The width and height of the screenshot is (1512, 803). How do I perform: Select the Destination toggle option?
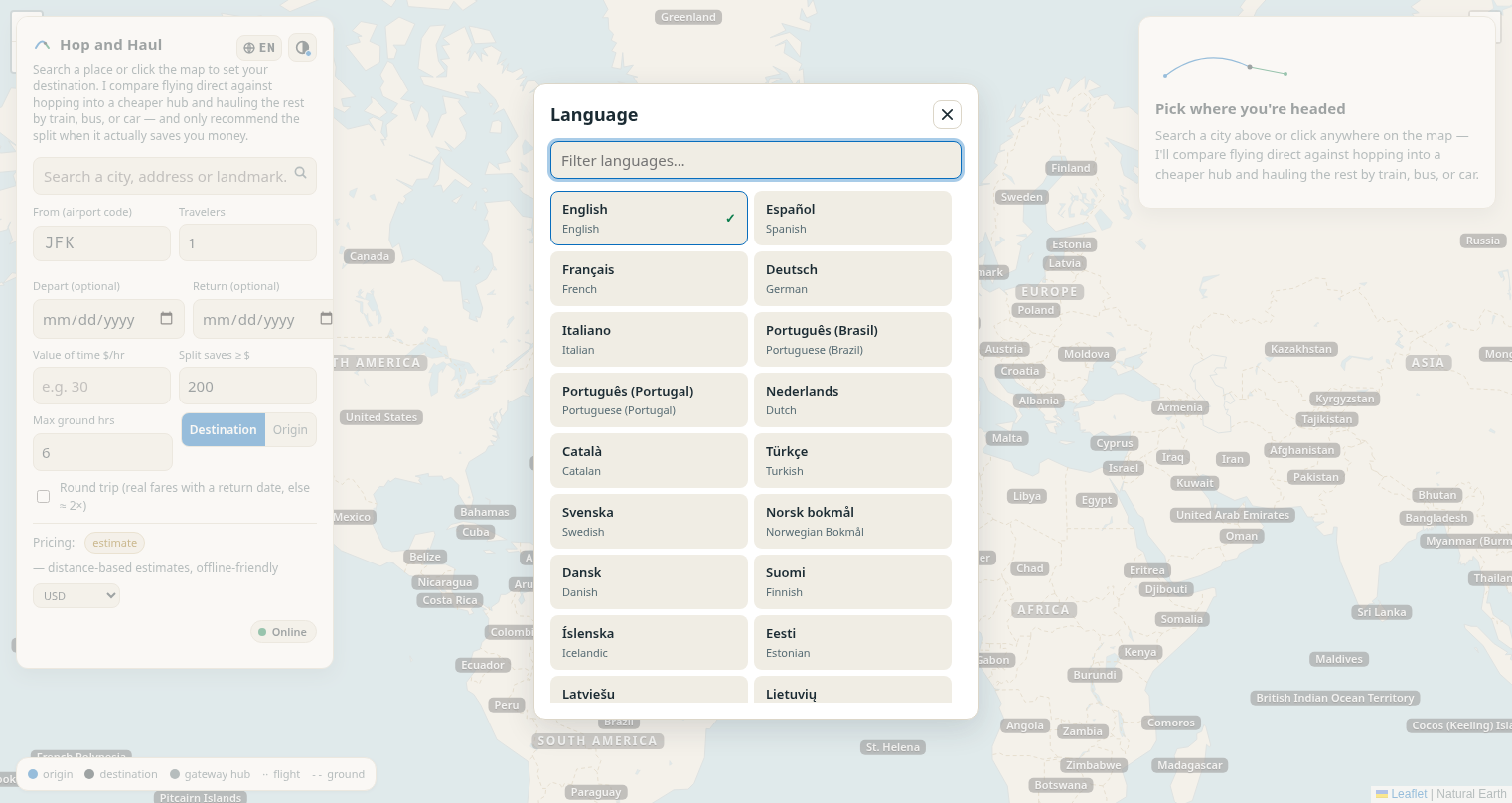tap(224, 429)
